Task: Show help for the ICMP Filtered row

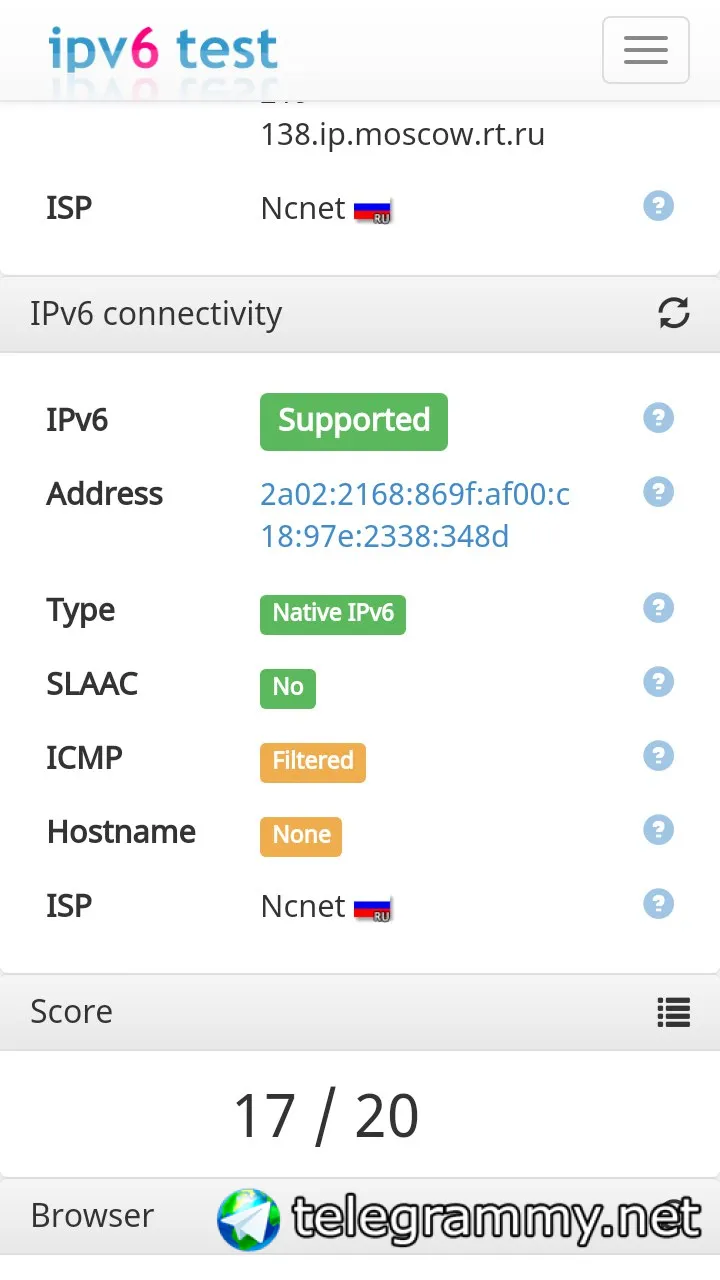Action: [658, 756]
